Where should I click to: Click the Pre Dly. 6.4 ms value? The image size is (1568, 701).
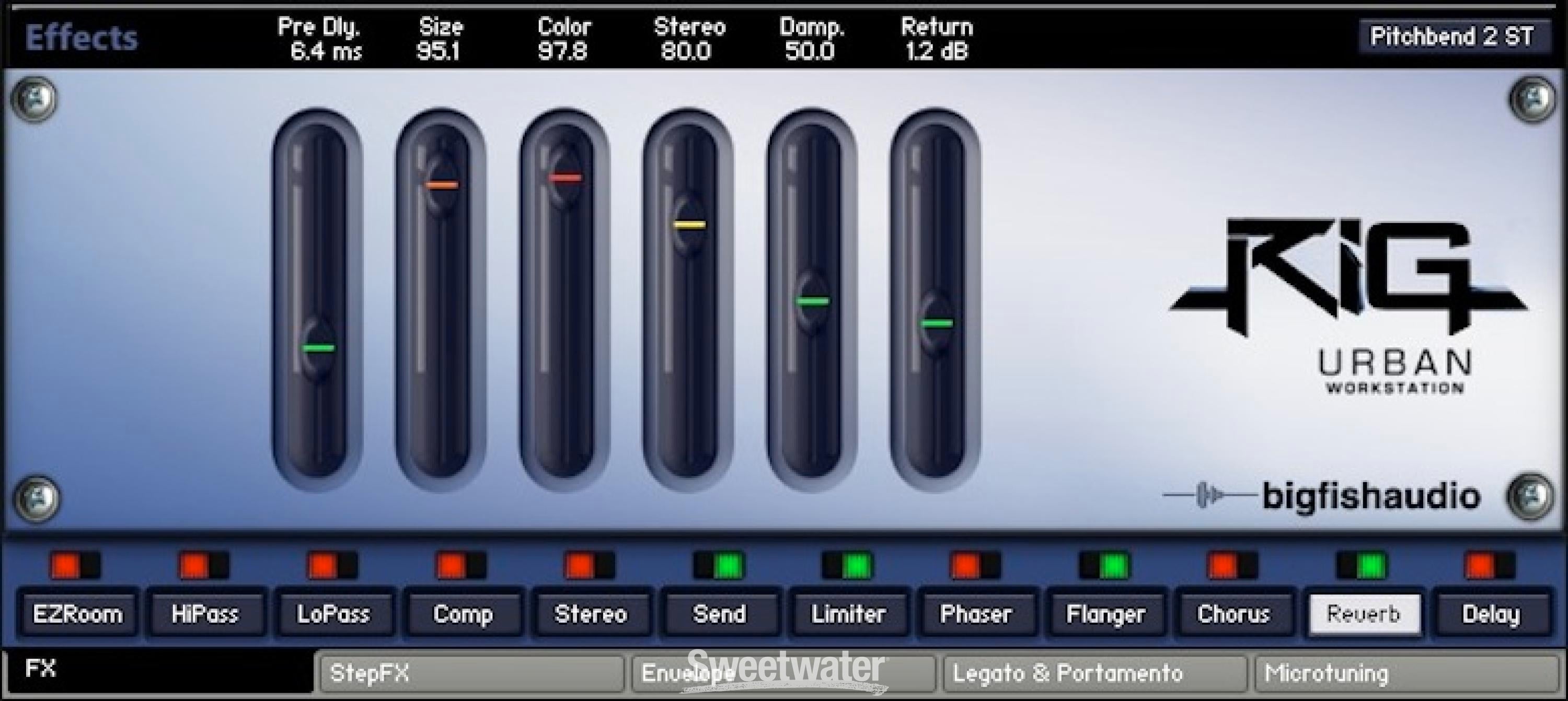[326, 51]
